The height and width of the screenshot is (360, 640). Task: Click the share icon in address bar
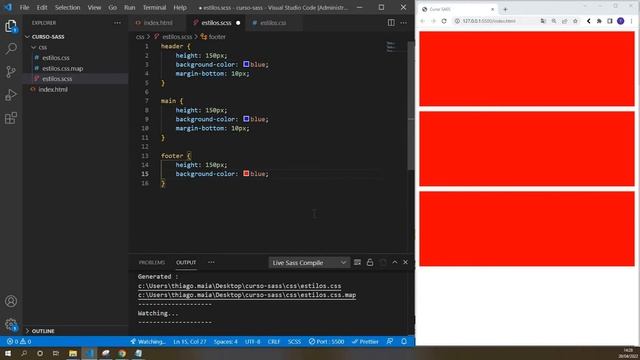click(x=564, y=21)
